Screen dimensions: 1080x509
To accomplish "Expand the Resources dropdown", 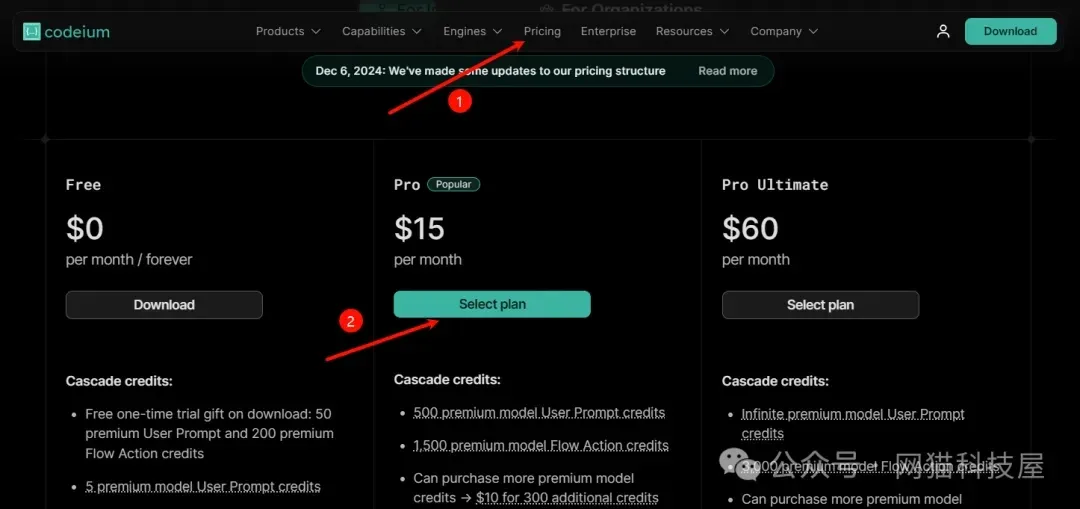I will pos(692,31).
